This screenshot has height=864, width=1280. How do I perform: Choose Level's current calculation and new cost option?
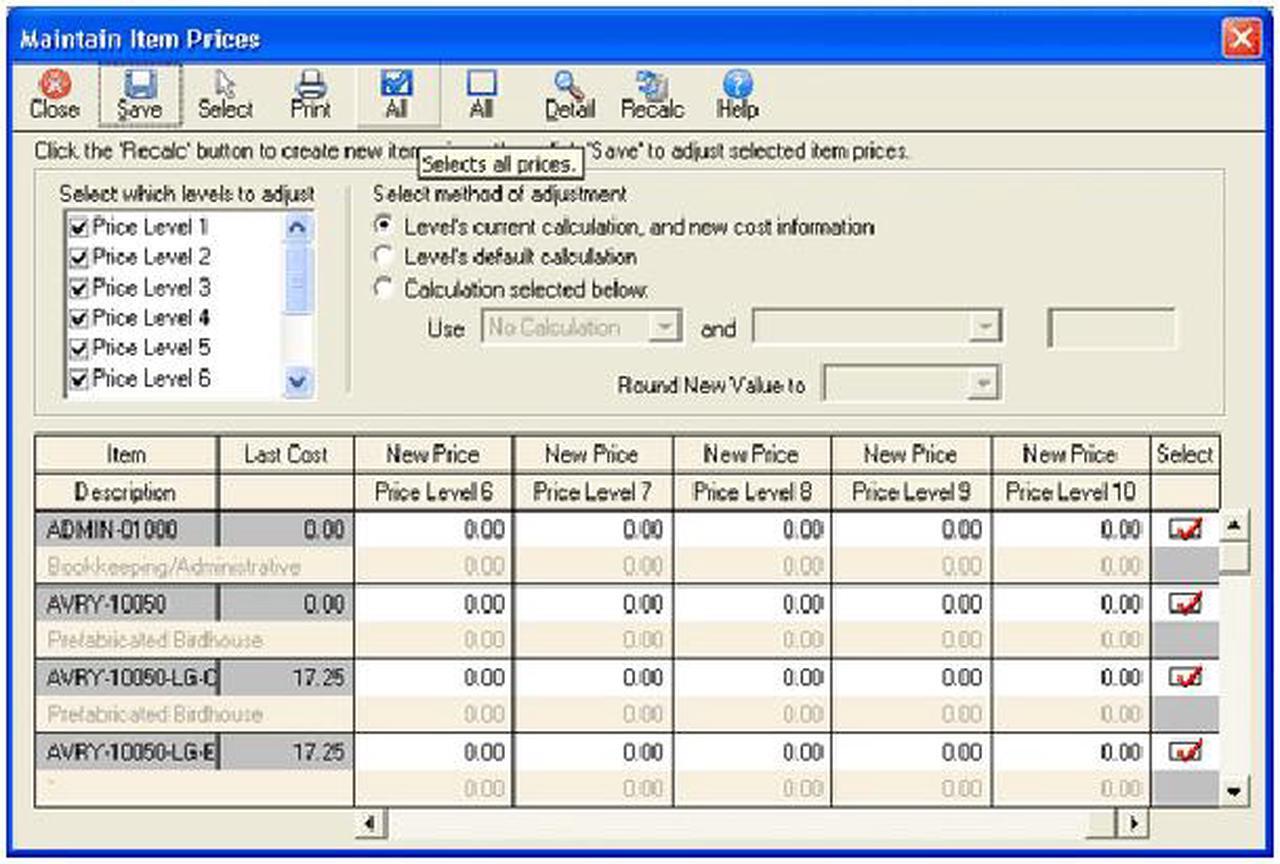click(x=383, y=227)
